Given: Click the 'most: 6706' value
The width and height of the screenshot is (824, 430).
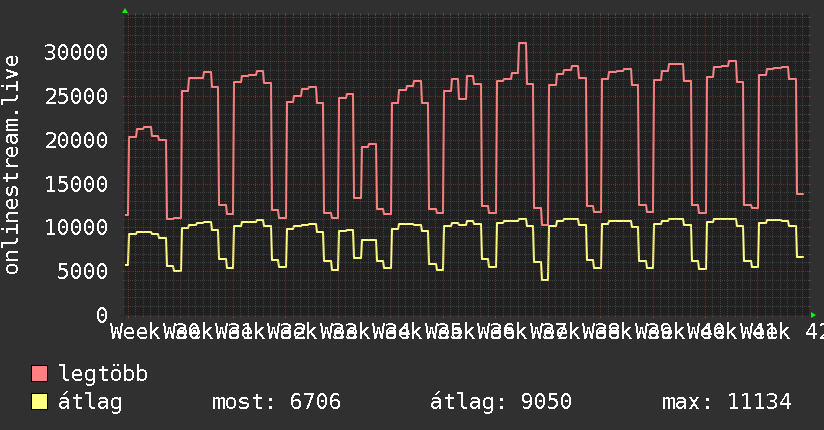Looking at the screenshot, I should click(276, 402).
